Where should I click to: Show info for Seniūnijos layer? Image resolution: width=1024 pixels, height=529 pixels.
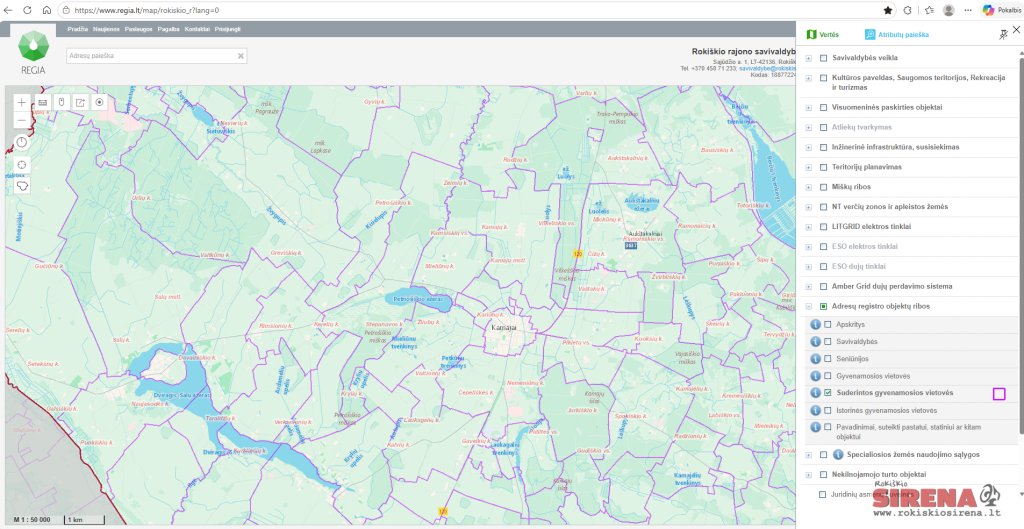[x=815, y=359]
